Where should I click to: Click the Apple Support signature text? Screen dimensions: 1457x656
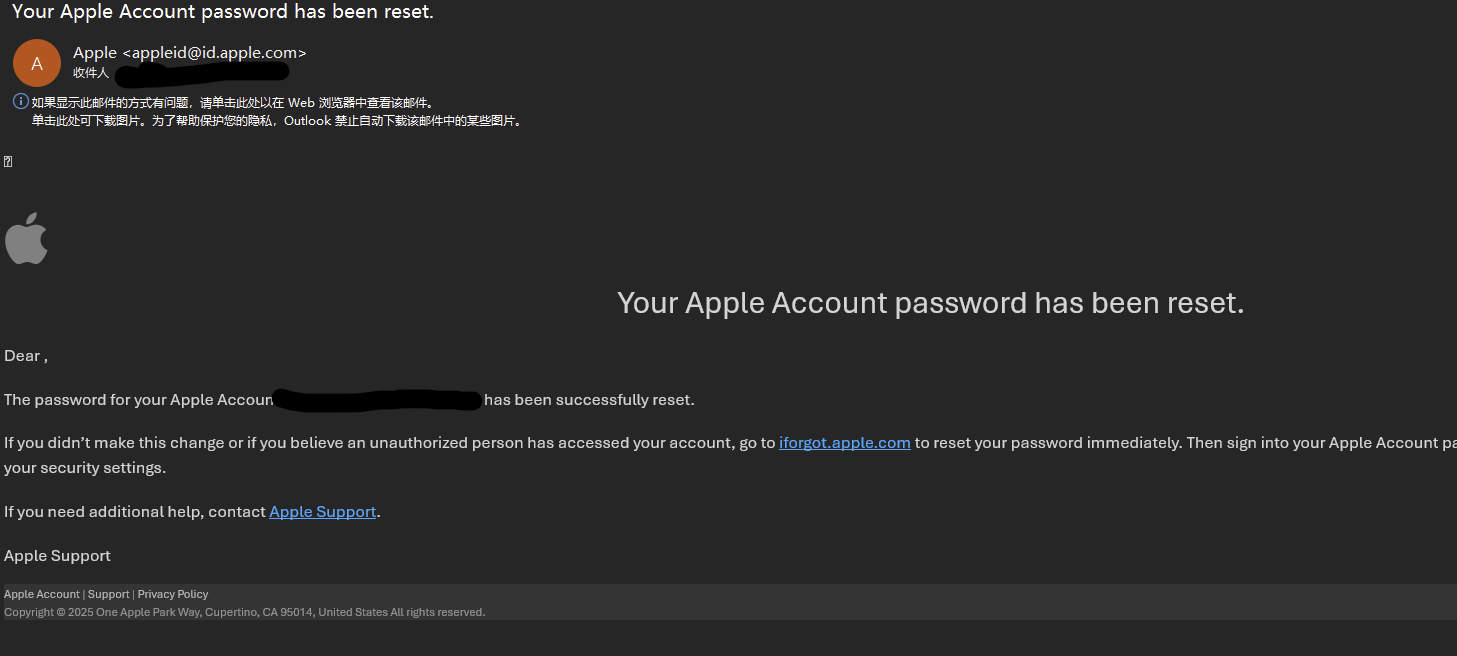(58, 556)
